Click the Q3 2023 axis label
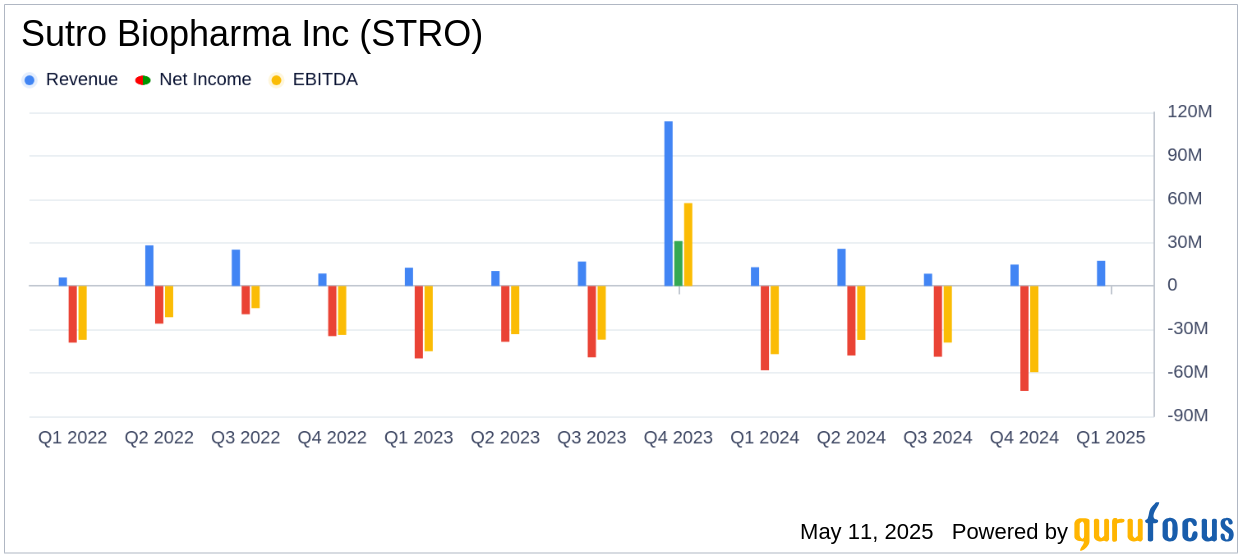The height and width of the screenshot is (557, 1242). coord(591,438)
